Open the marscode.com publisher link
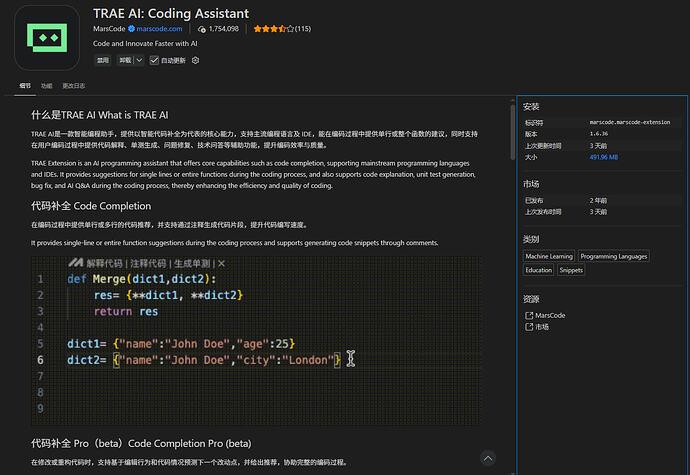Viewport: 690px width, 475px height. [159, 29]
